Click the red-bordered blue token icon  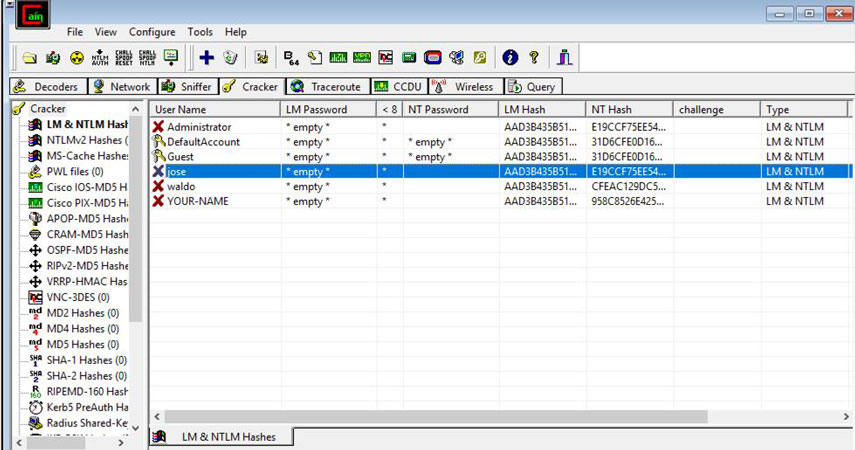432,57
